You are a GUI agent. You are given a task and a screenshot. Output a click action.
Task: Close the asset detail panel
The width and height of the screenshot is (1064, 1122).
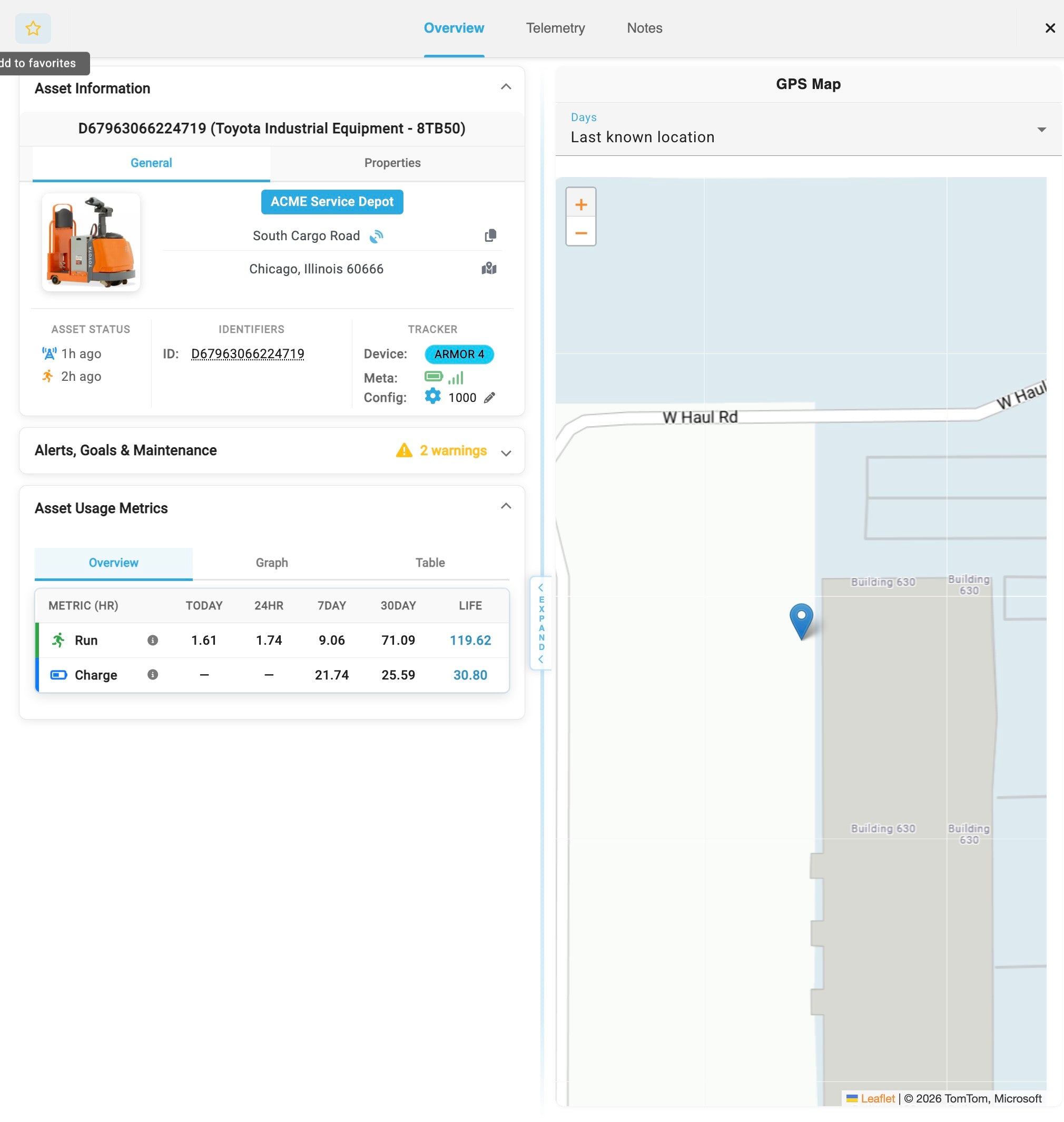(1050, 28)
